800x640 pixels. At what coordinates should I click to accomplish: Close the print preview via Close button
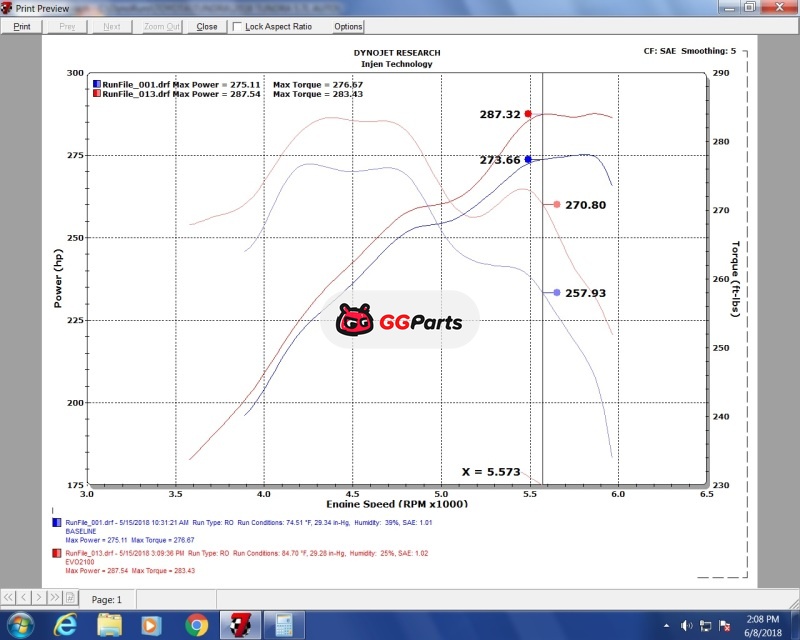click(207, 27)
